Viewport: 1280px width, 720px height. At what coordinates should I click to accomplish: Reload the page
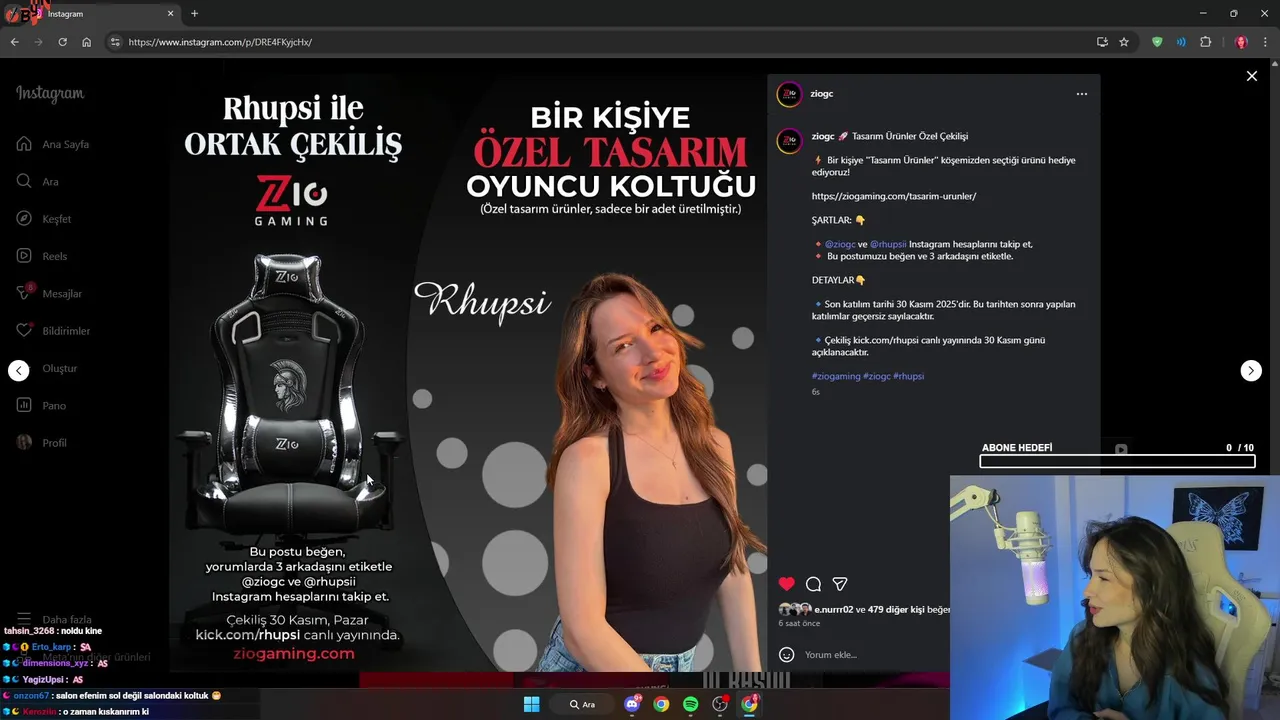62,42
